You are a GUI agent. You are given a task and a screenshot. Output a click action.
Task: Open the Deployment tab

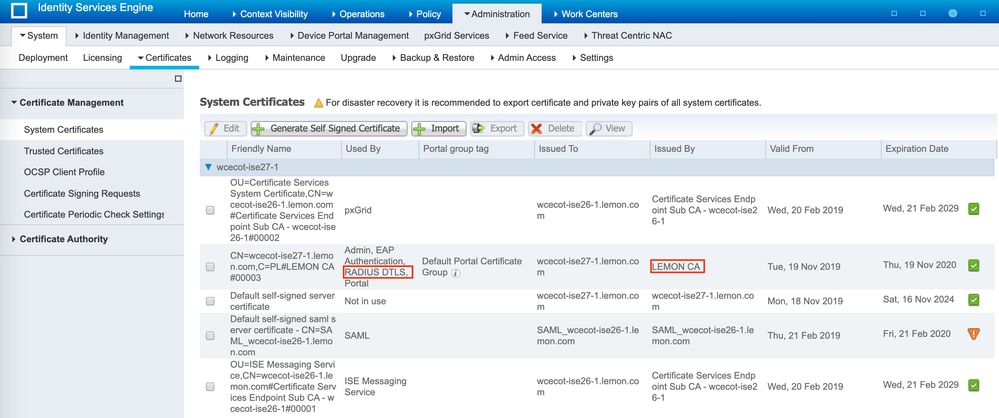click(x=43, y=58)
